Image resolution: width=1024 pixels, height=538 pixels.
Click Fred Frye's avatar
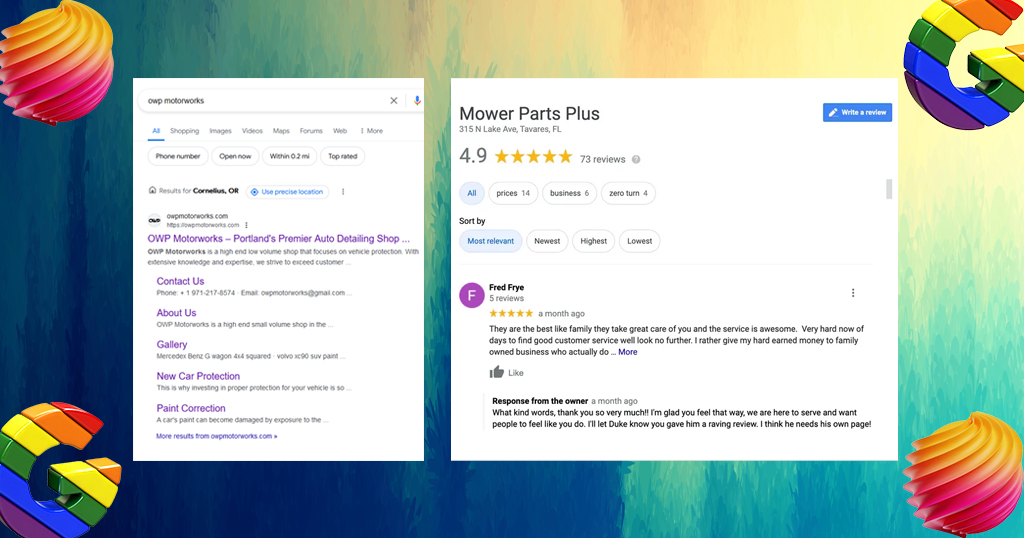(472, 295)
